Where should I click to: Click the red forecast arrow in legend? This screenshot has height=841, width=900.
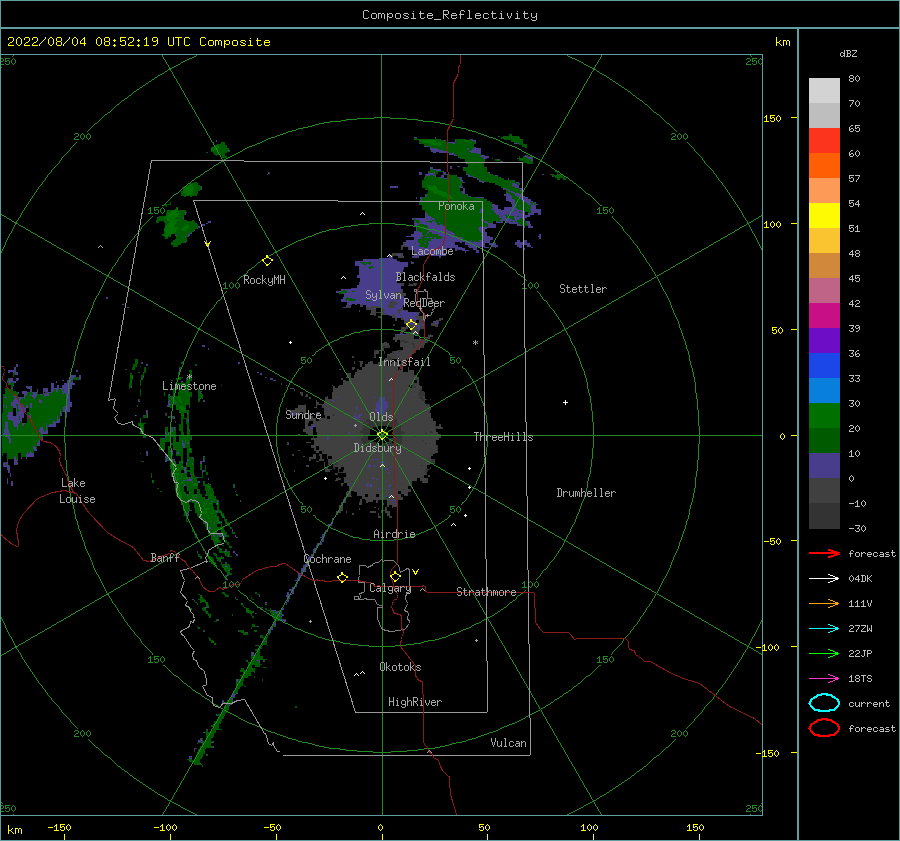pos(824,553)
